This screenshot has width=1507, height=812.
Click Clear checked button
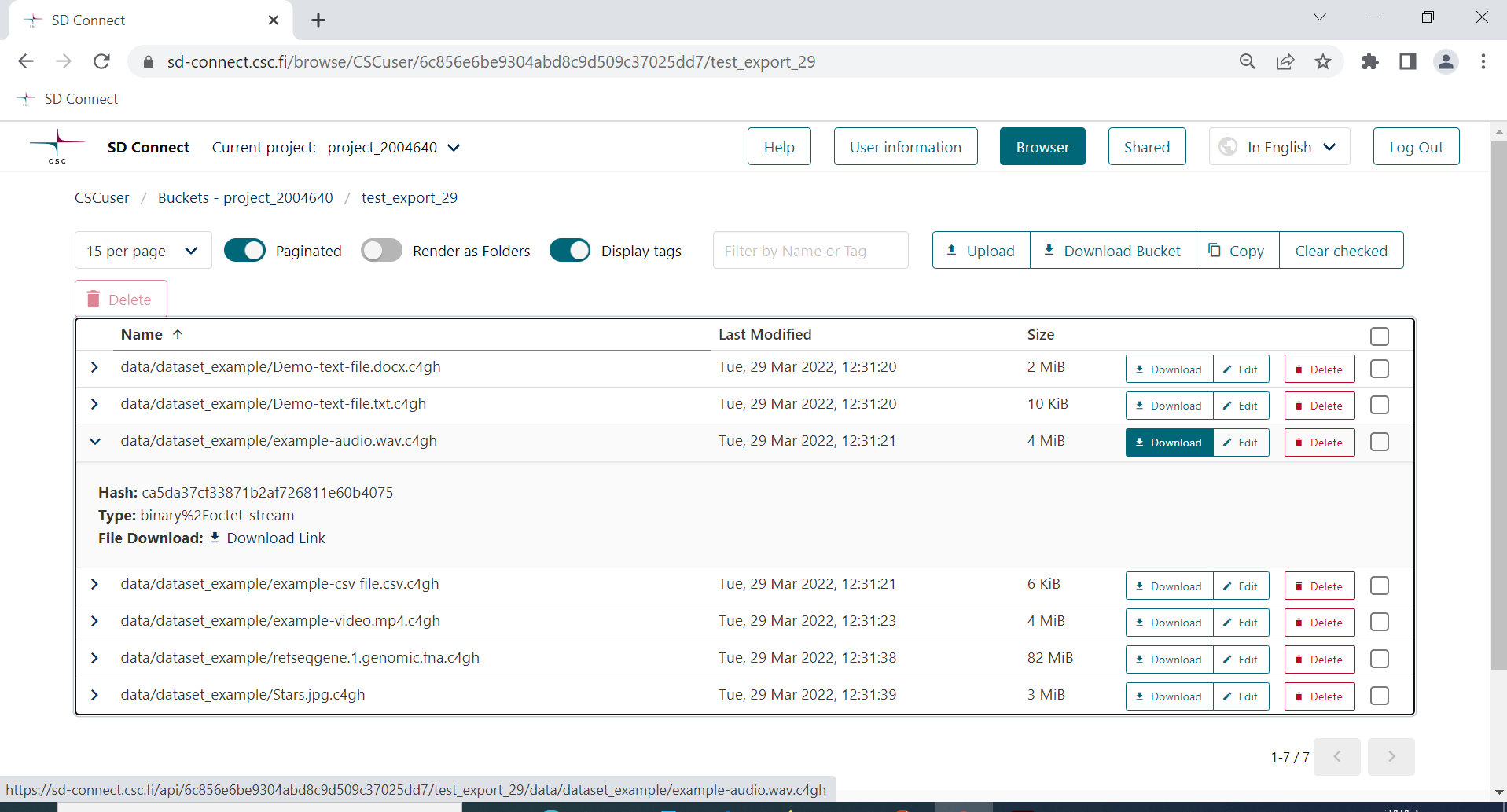[1341, 251]
